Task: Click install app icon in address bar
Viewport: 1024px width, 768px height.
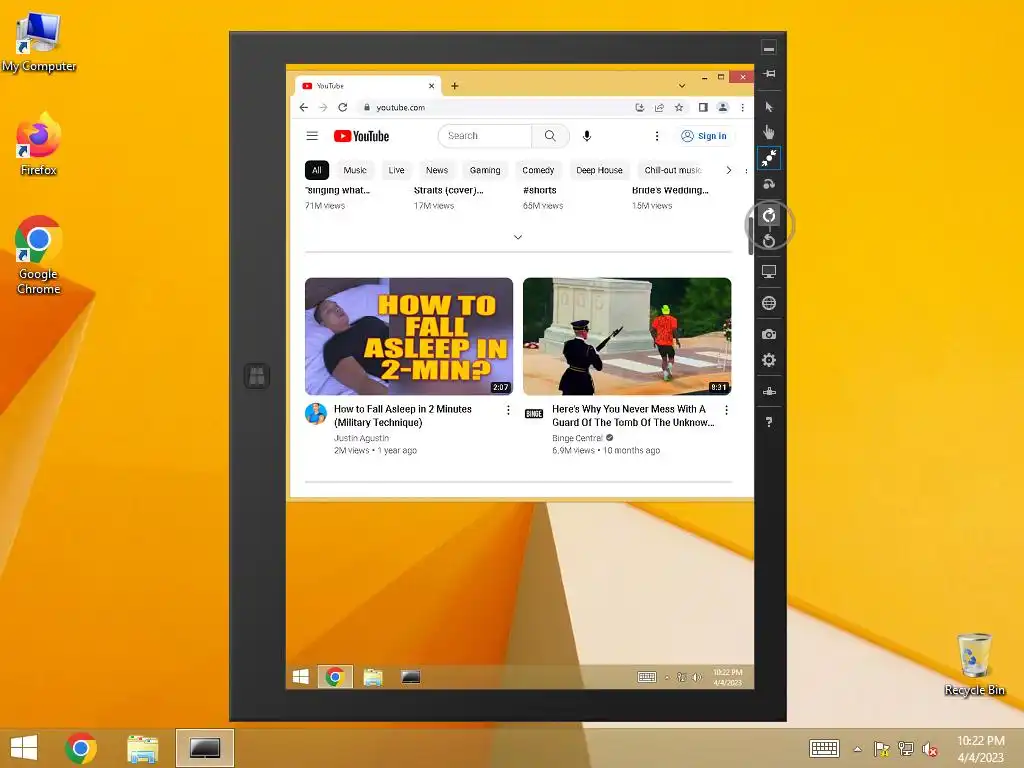Action: [x=640, y=107]
